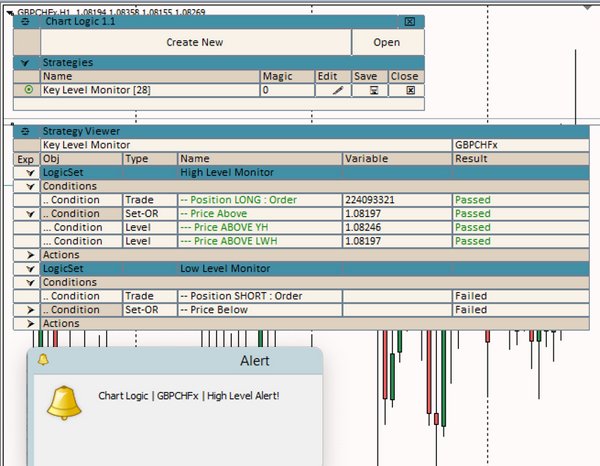Click the Variable column header

coord(397,159)
